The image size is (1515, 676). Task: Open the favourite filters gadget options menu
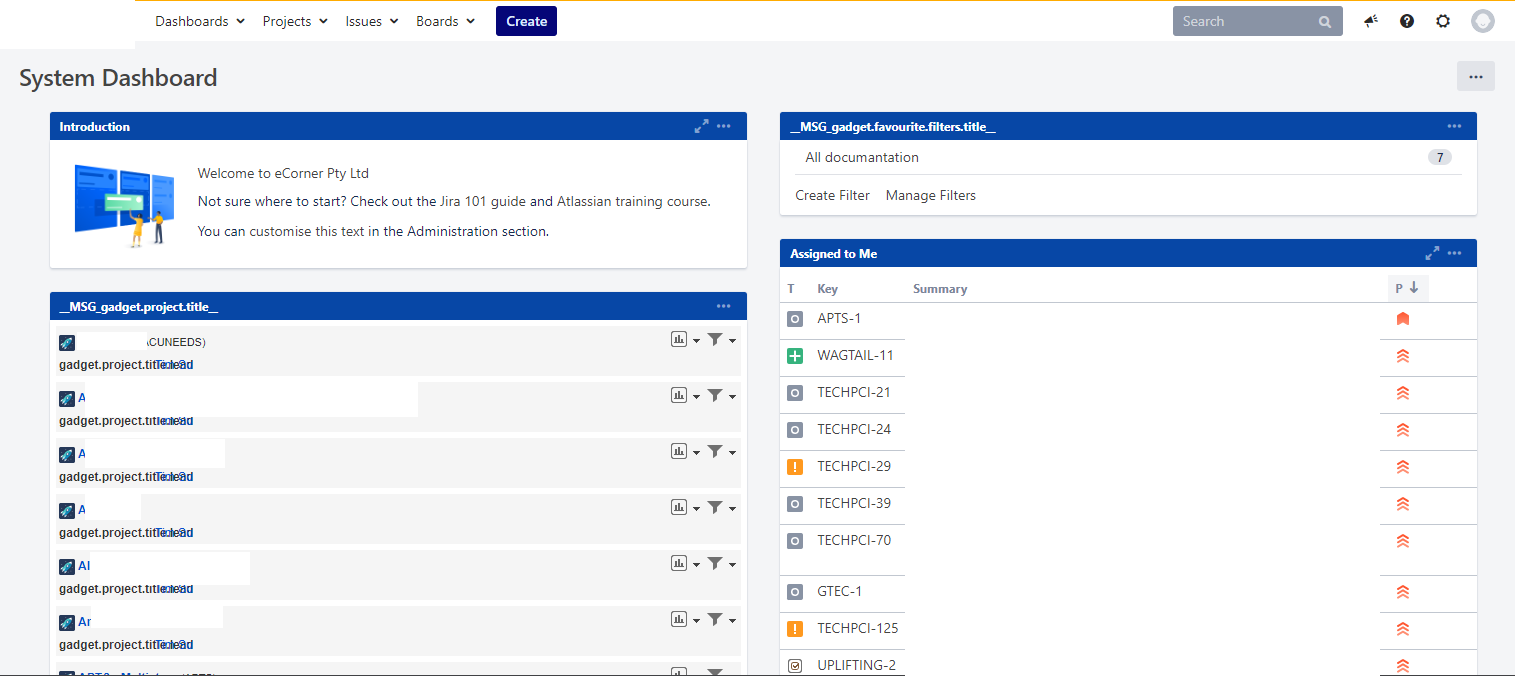tap(1454, 126)
